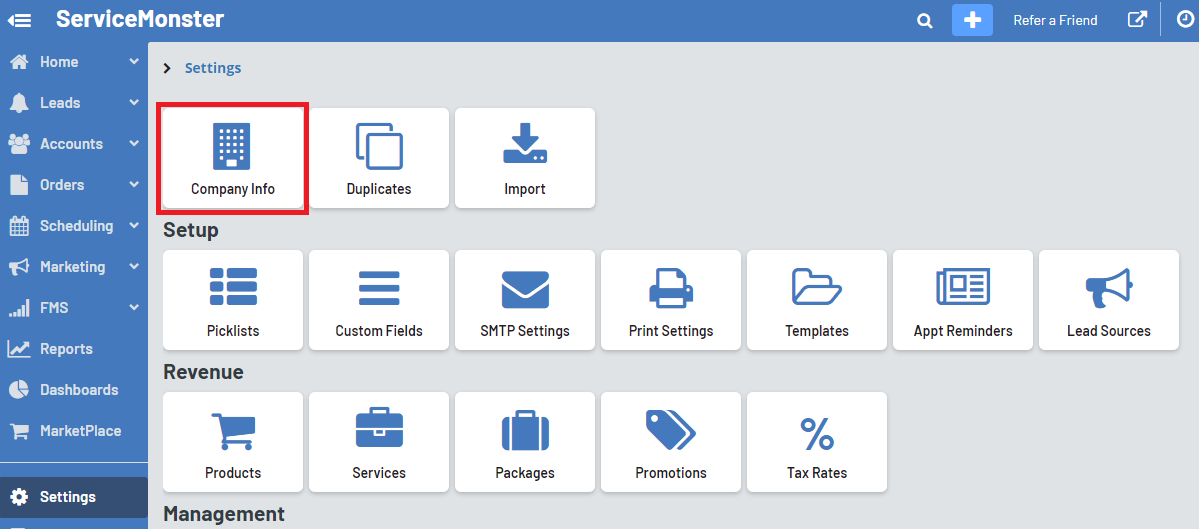Click the Import download icon

tap(525, 146)
